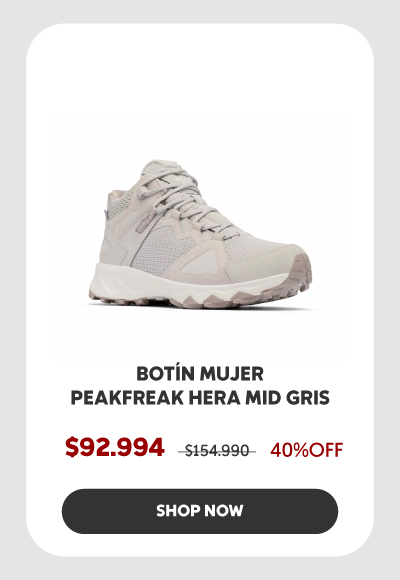Image resolution: width=400 pixels, height=580 pixels.
Task: Click the word PEAKFREAK in the product name
Action: click(x=127, y=398)
